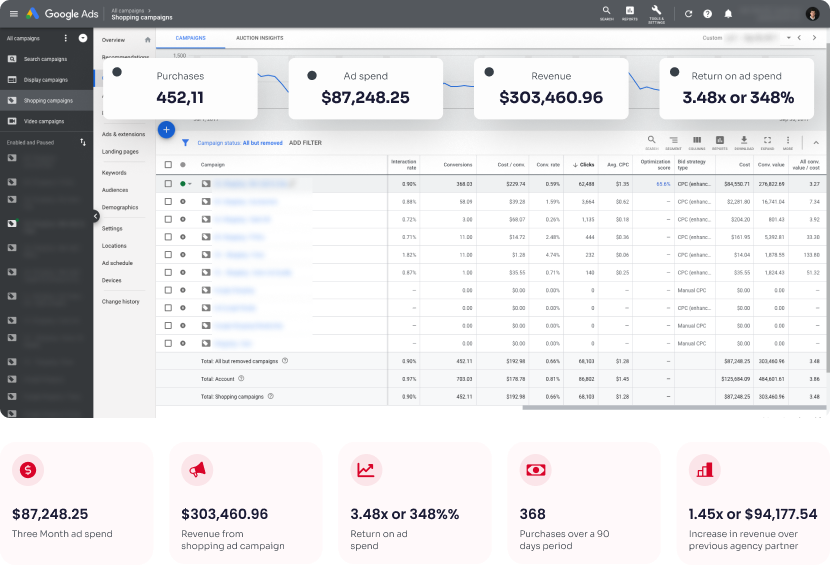
Task: Collapse the chart using the up chevron
Action: tap(815, 143)
